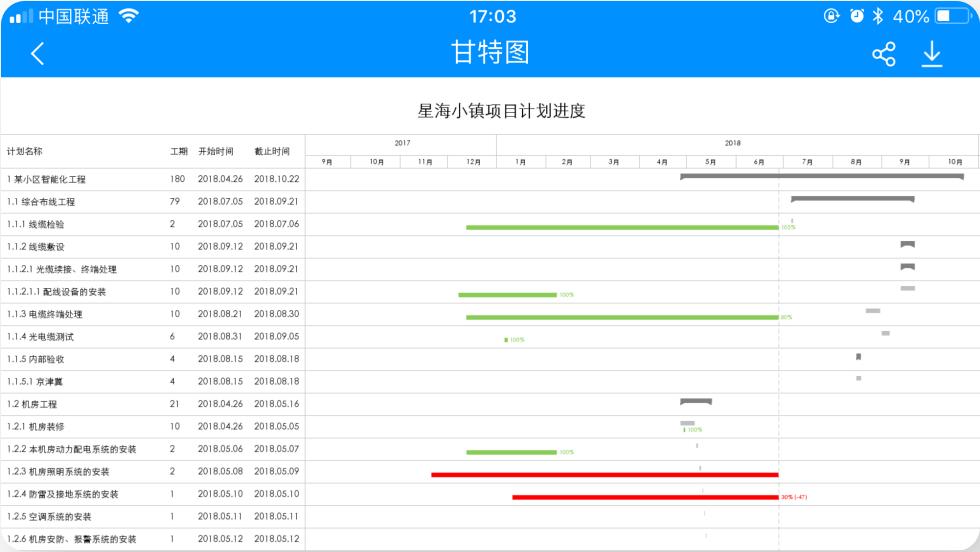Select row 1.1.2 线缆敷设

coord(490,247)
